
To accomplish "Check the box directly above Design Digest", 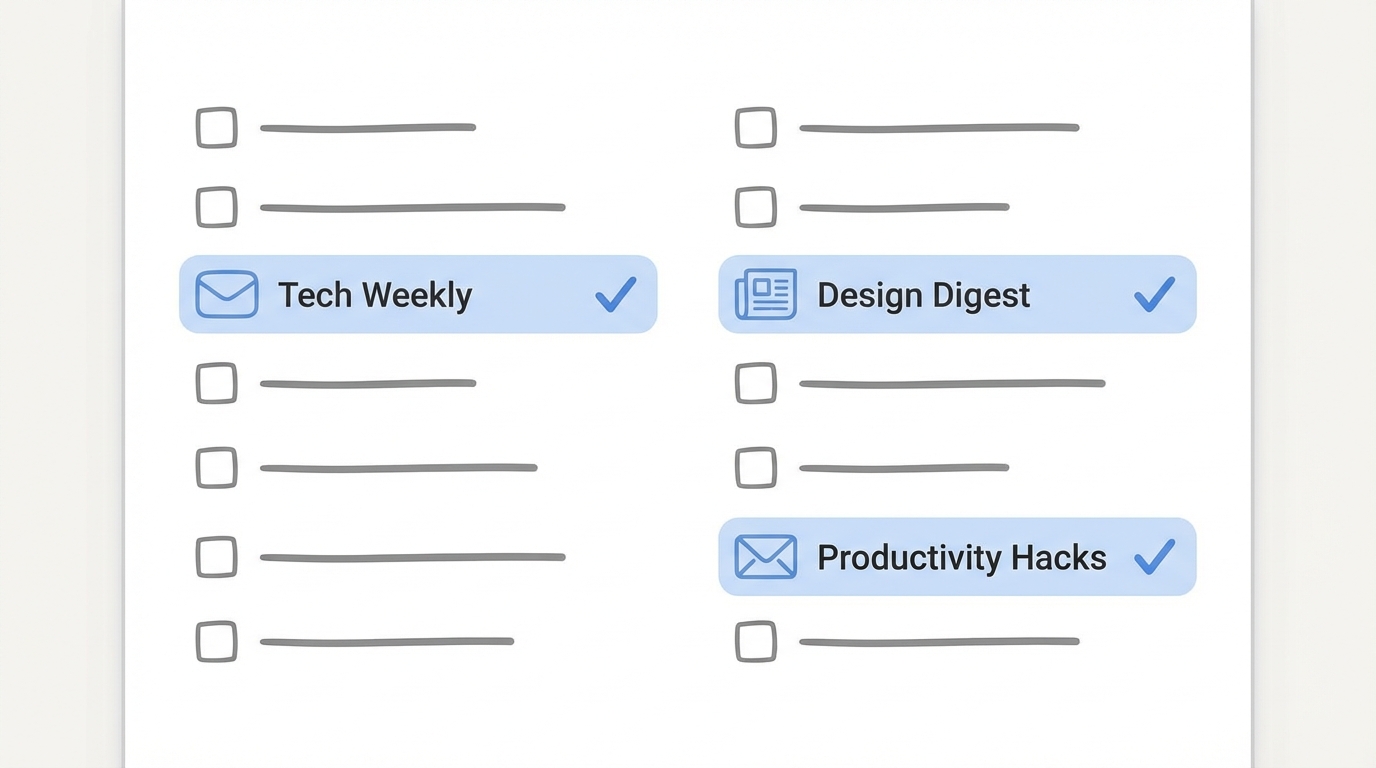I will [756, 207].
